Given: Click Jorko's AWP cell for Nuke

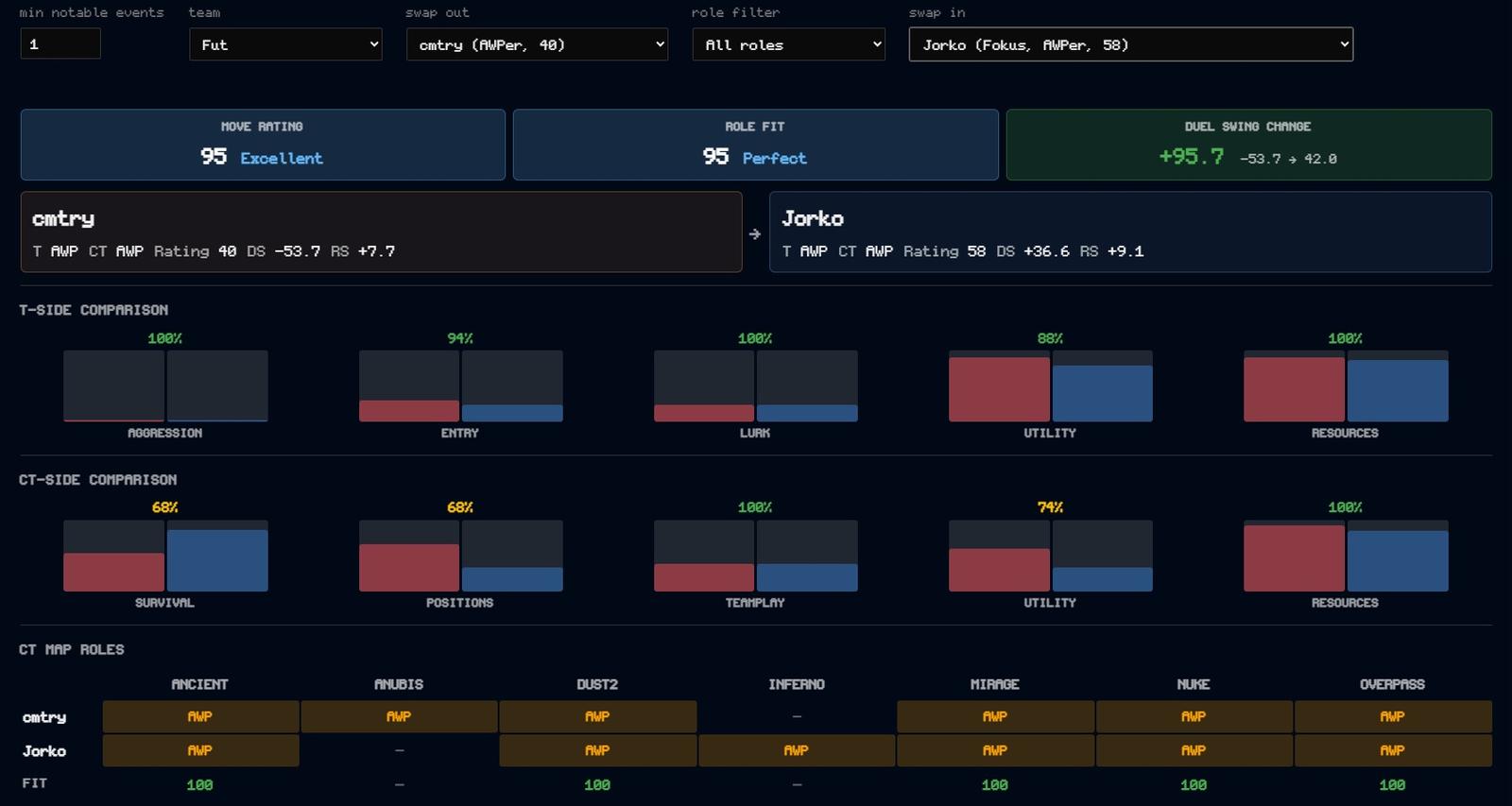Looking at the screenshot, I should [x=1194, y=750].
